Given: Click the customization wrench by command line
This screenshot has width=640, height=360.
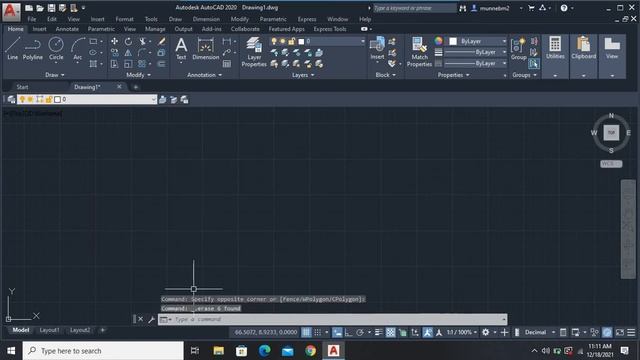Looking at the screenshot, I should [x=151, y=320].
